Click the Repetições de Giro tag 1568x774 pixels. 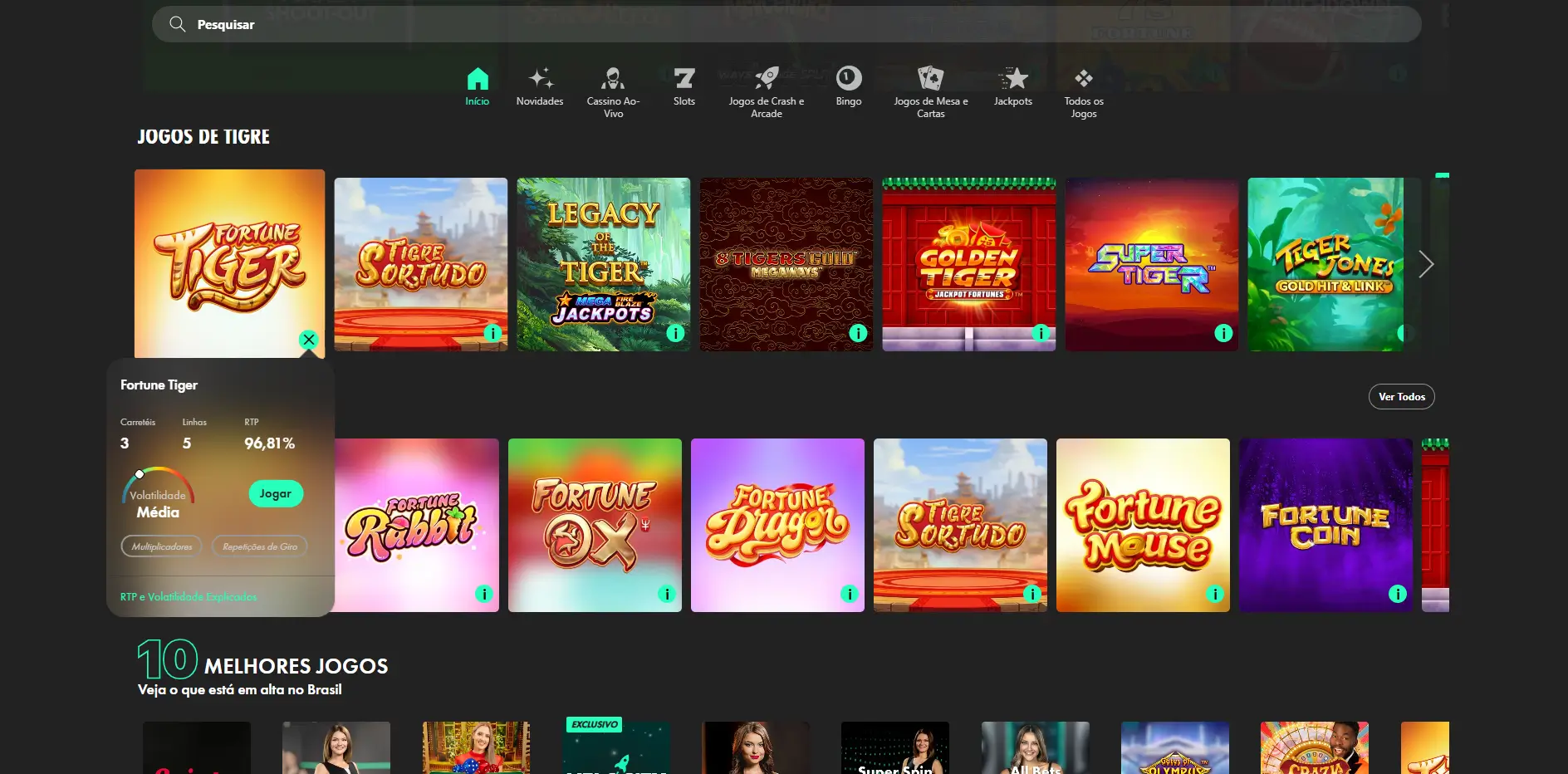[x=260, y=546]
